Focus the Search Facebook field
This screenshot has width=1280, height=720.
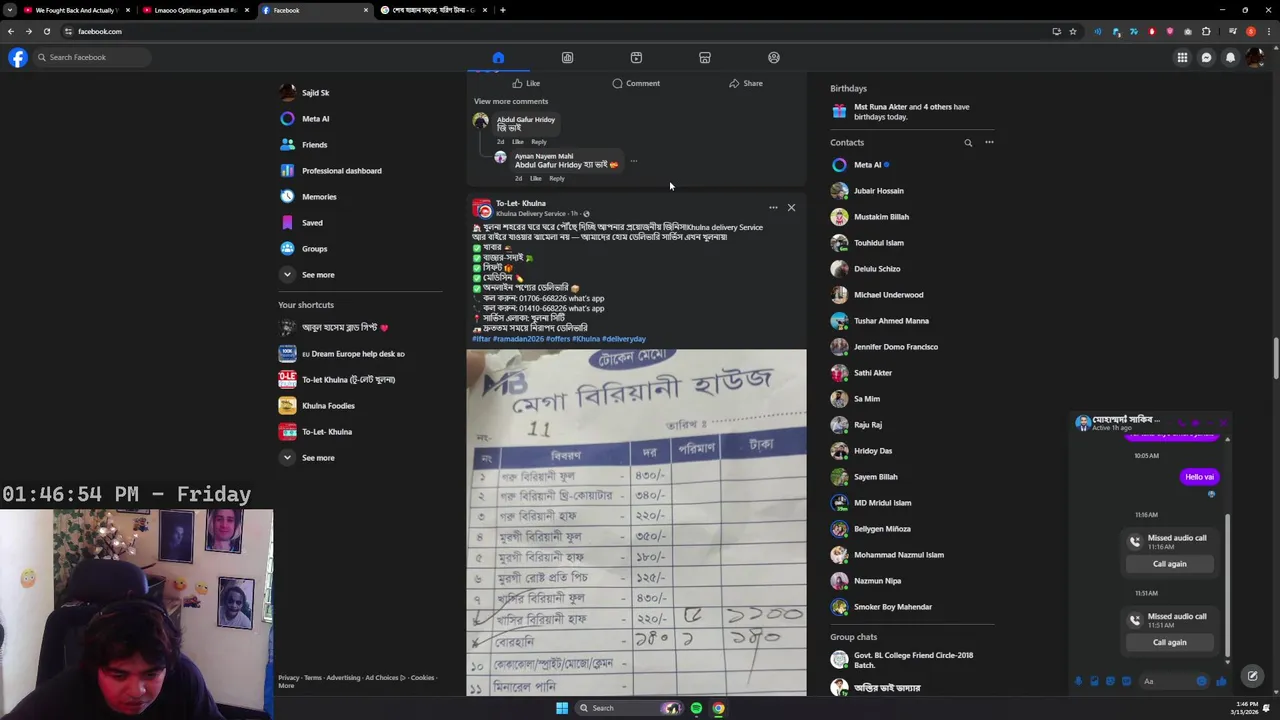(x=92, y=57)
